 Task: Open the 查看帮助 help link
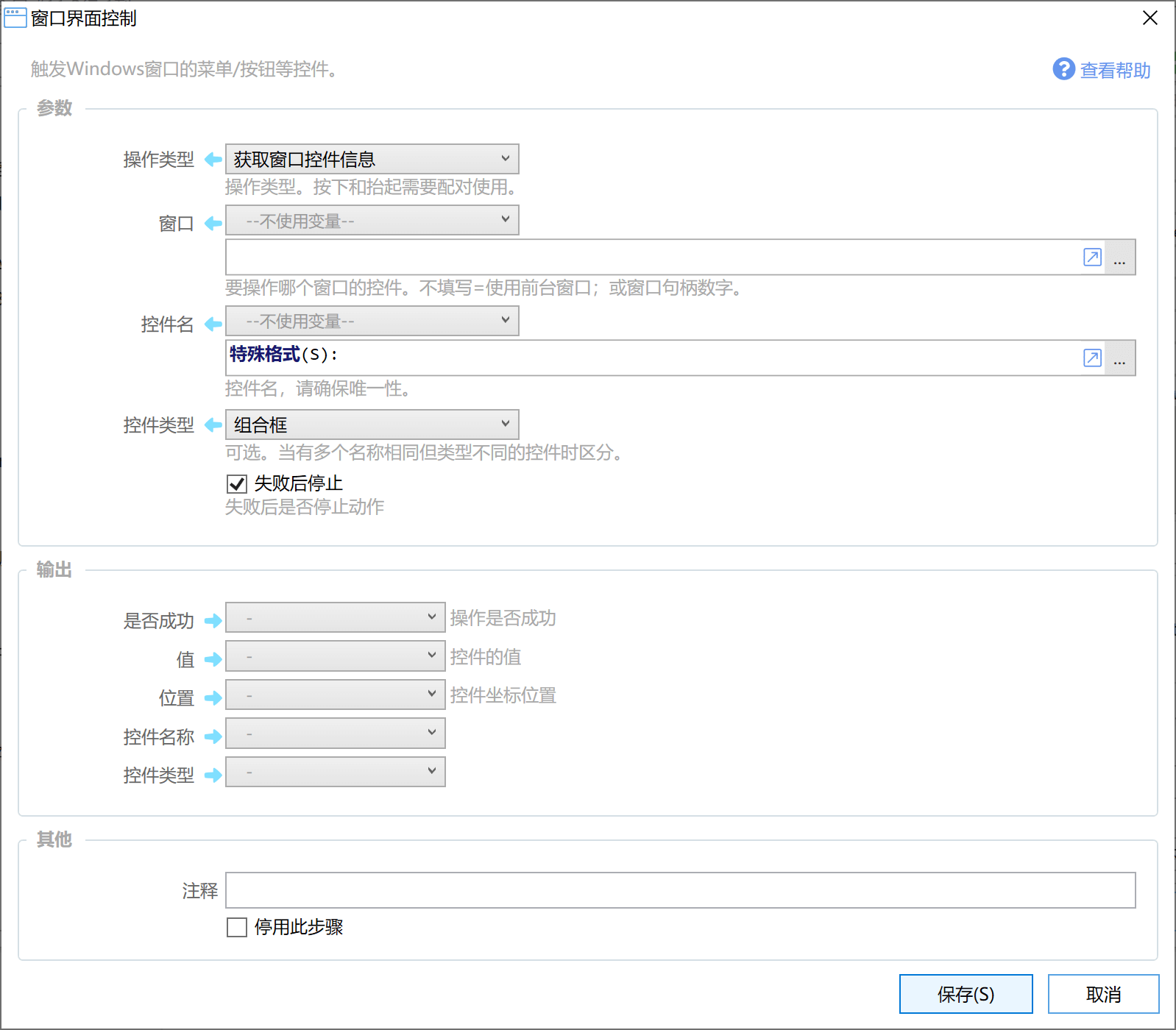pos(1115,70)
